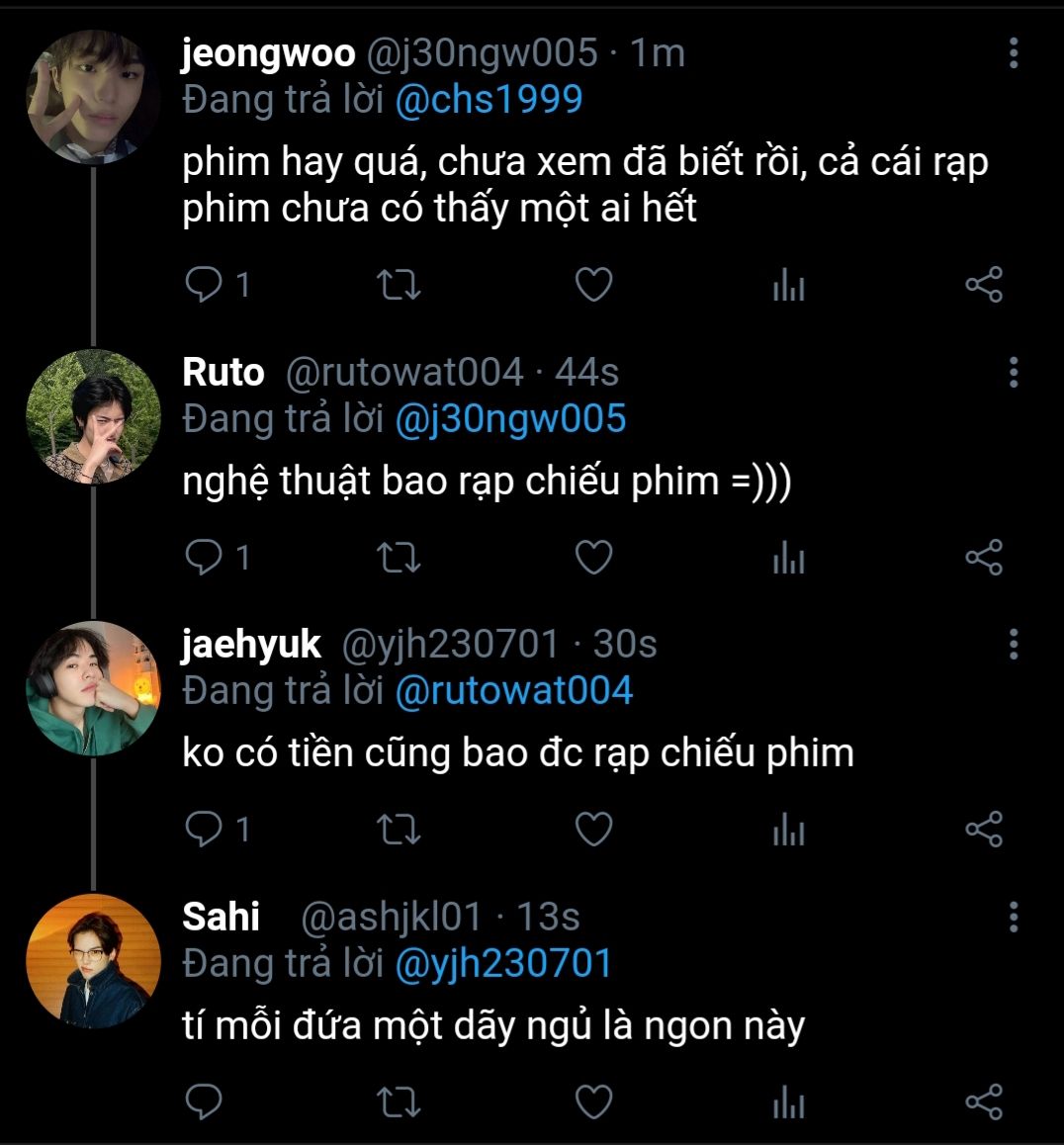Retweet jaehyuk's tweet
The height and width of the screenshot is (1145, 1064).
399,830
